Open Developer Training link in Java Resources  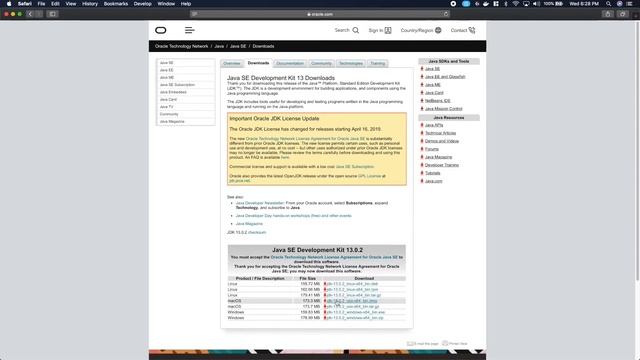442,165
